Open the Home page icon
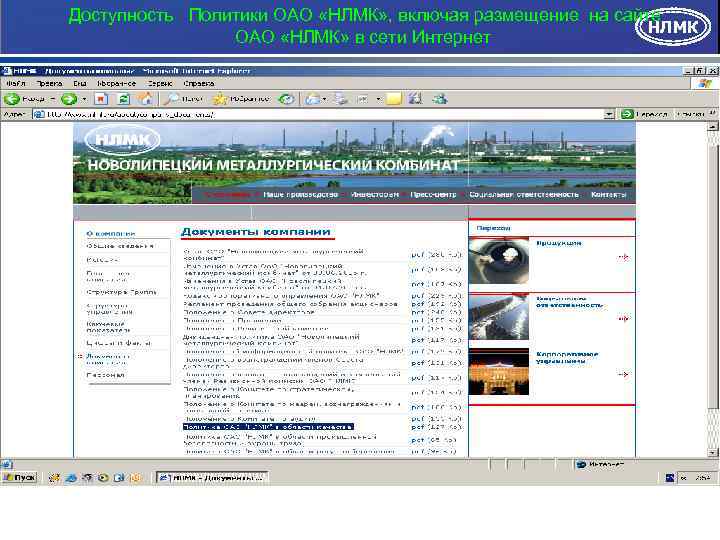720x540 pixels. tap(146, 99)
